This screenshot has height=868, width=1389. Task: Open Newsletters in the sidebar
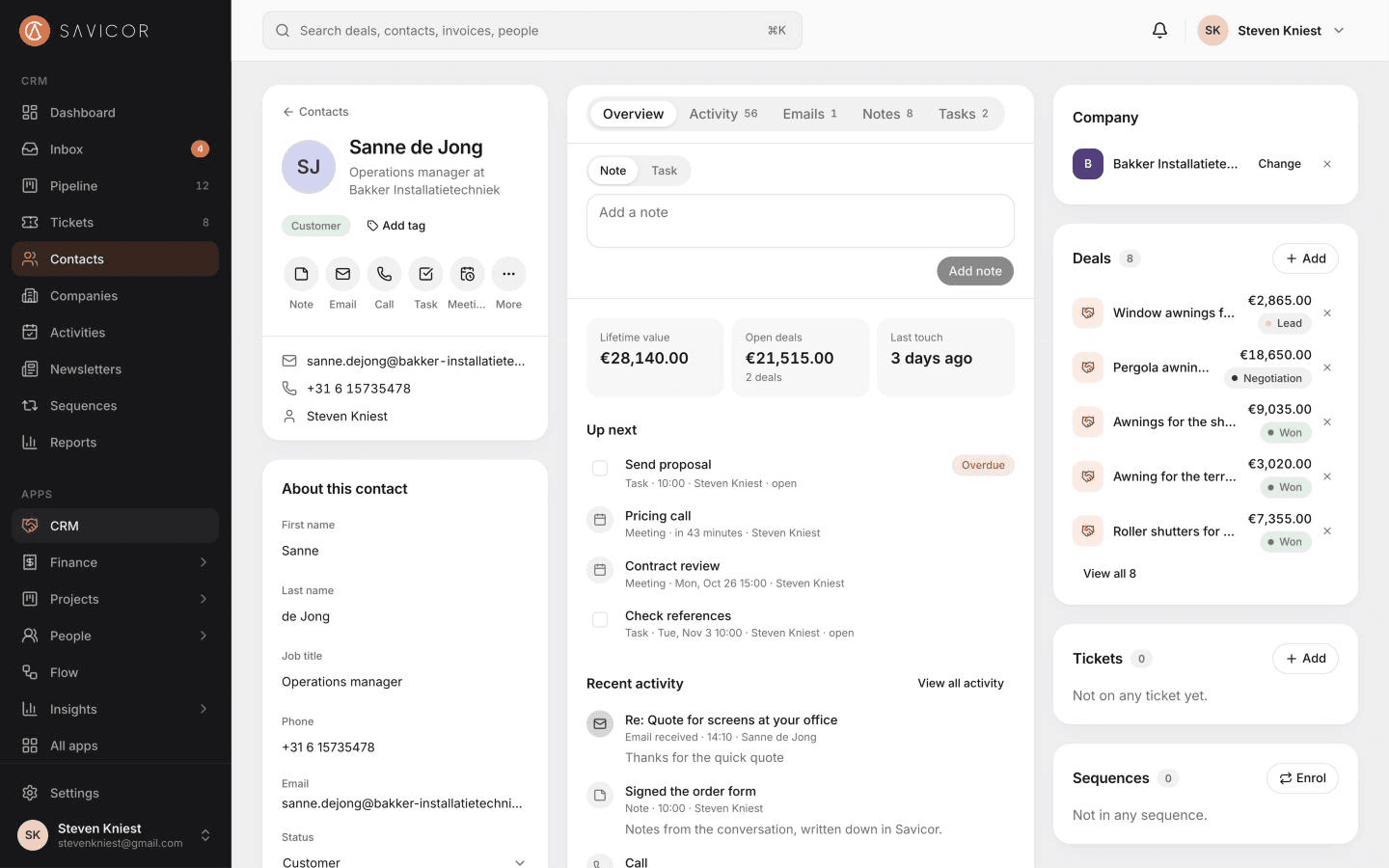click(x=115, y=368)
